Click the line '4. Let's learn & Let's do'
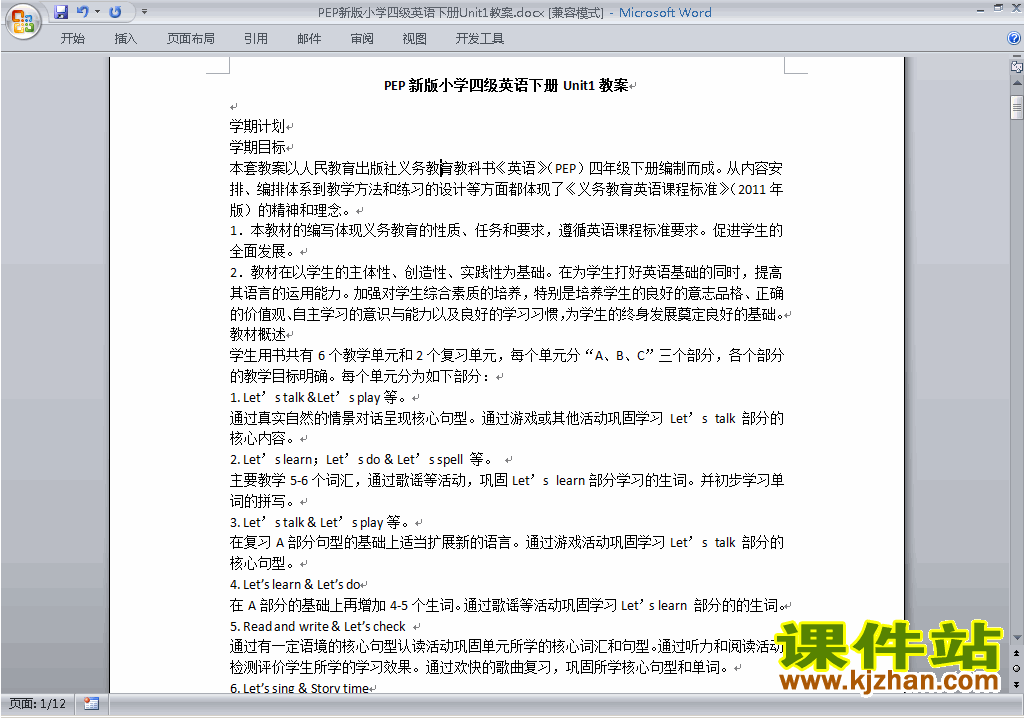Viewport: 1024px width, 718px height. pyautogui.click(x=295, y=584)
